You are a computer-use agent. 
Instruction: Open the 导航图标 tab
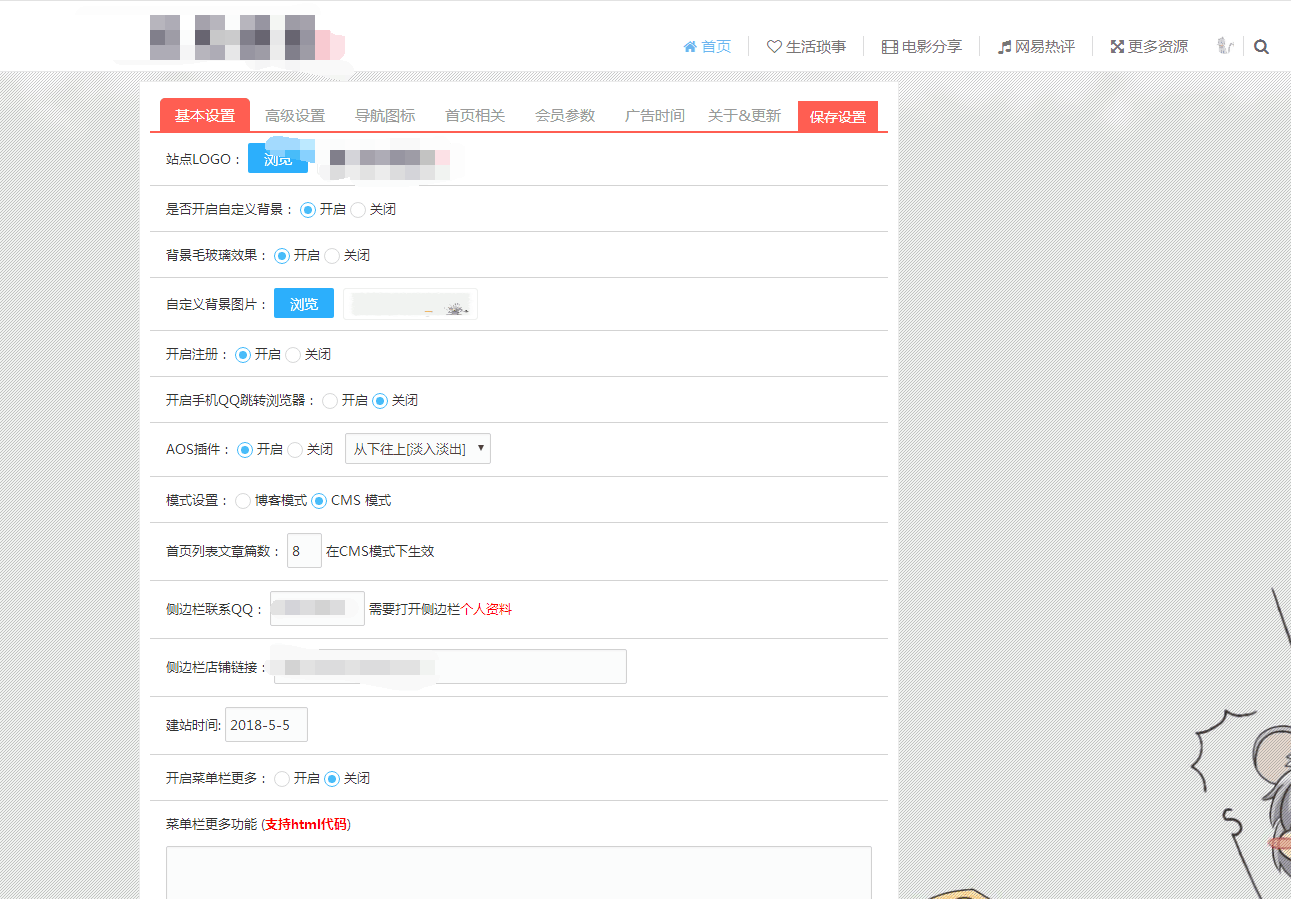(385, 115)
